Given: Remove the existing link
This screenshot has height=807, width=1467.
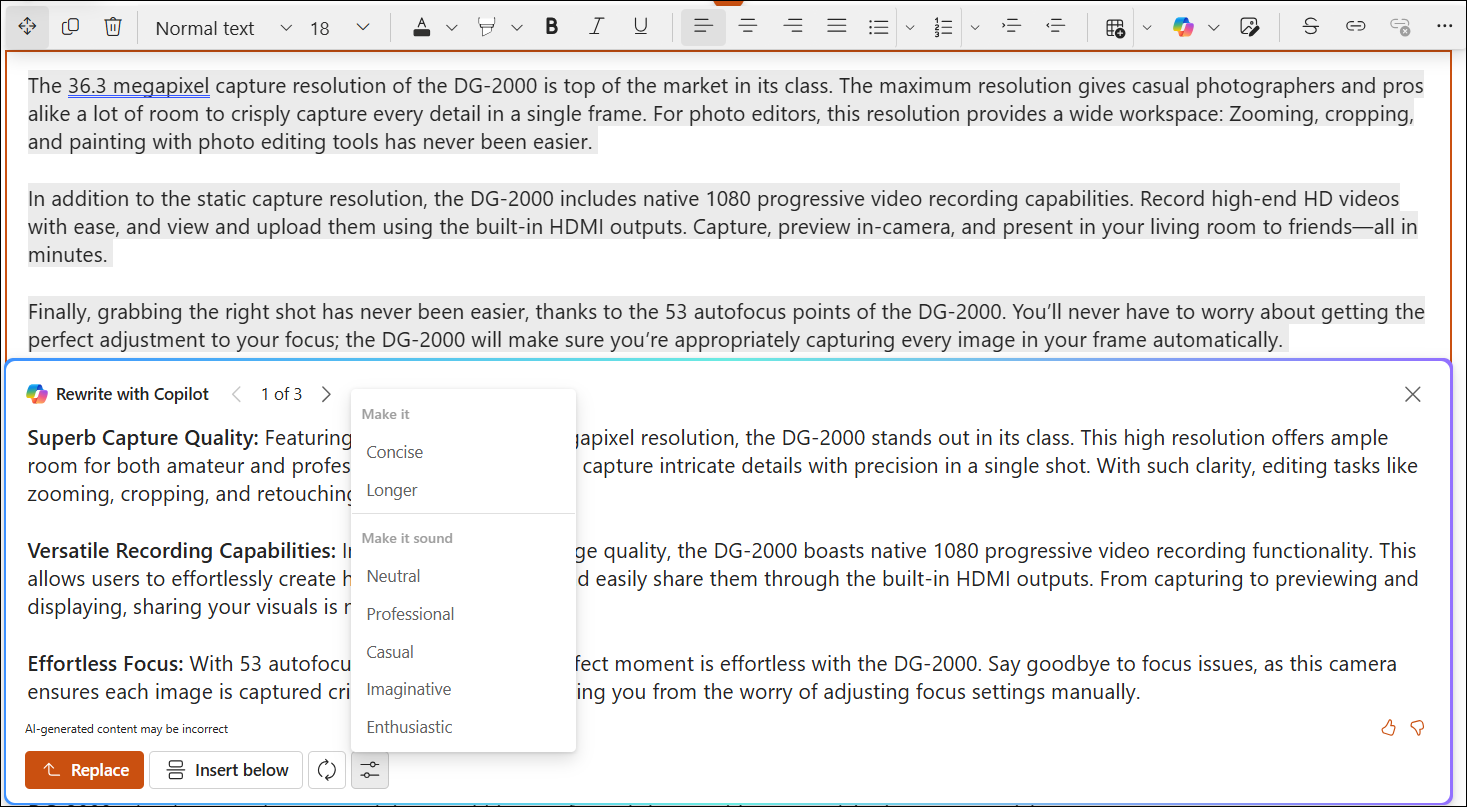Looking at the screenshot, I should click(x=1399, y=26).
